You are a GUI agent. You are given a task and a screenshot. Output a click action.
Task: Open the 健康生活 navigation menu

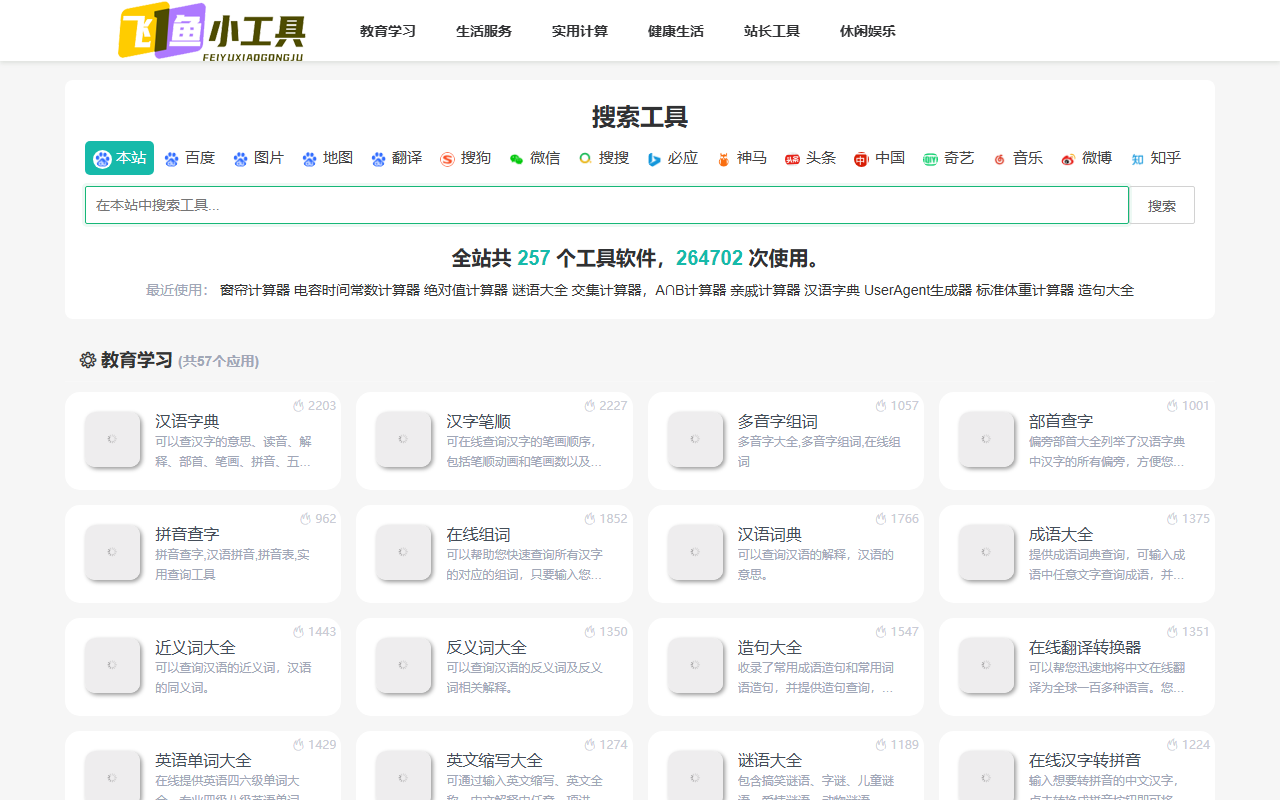(676, 31)
